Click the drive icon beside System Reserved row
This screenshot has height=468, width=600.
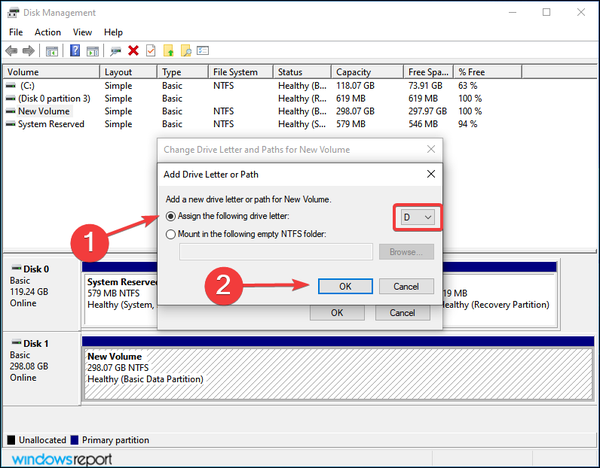click(11, 124)
